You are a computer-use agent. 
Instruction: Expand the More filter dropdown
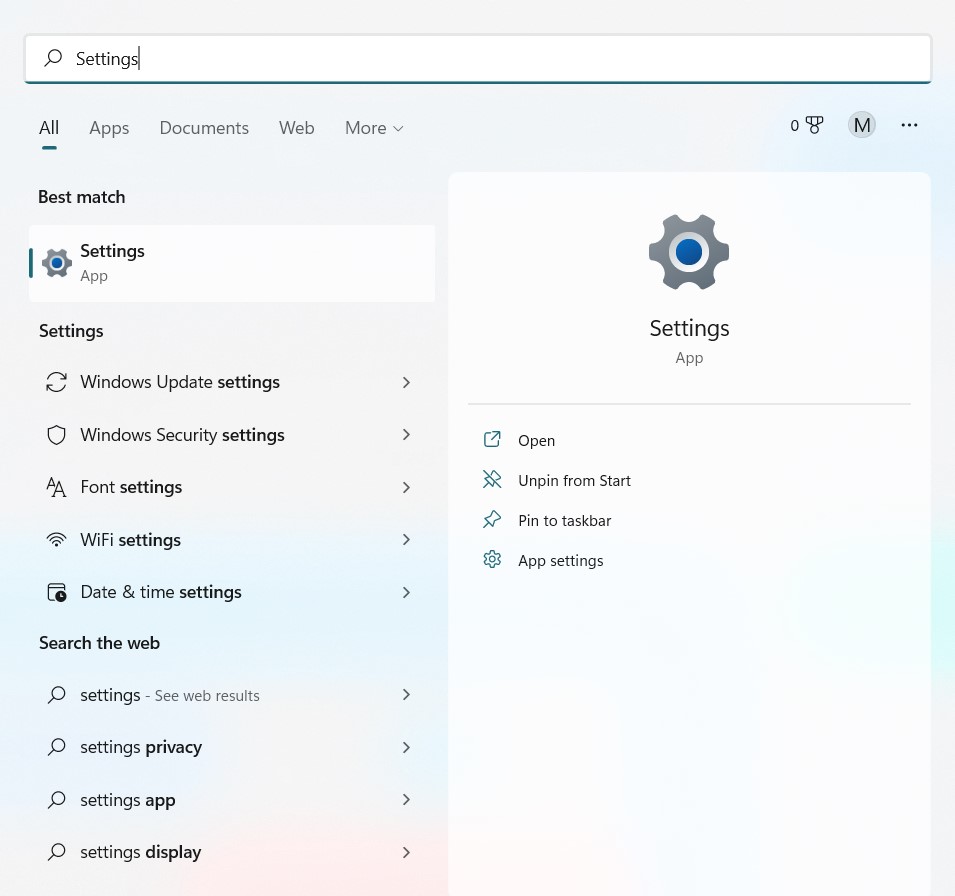click(374, 128)
